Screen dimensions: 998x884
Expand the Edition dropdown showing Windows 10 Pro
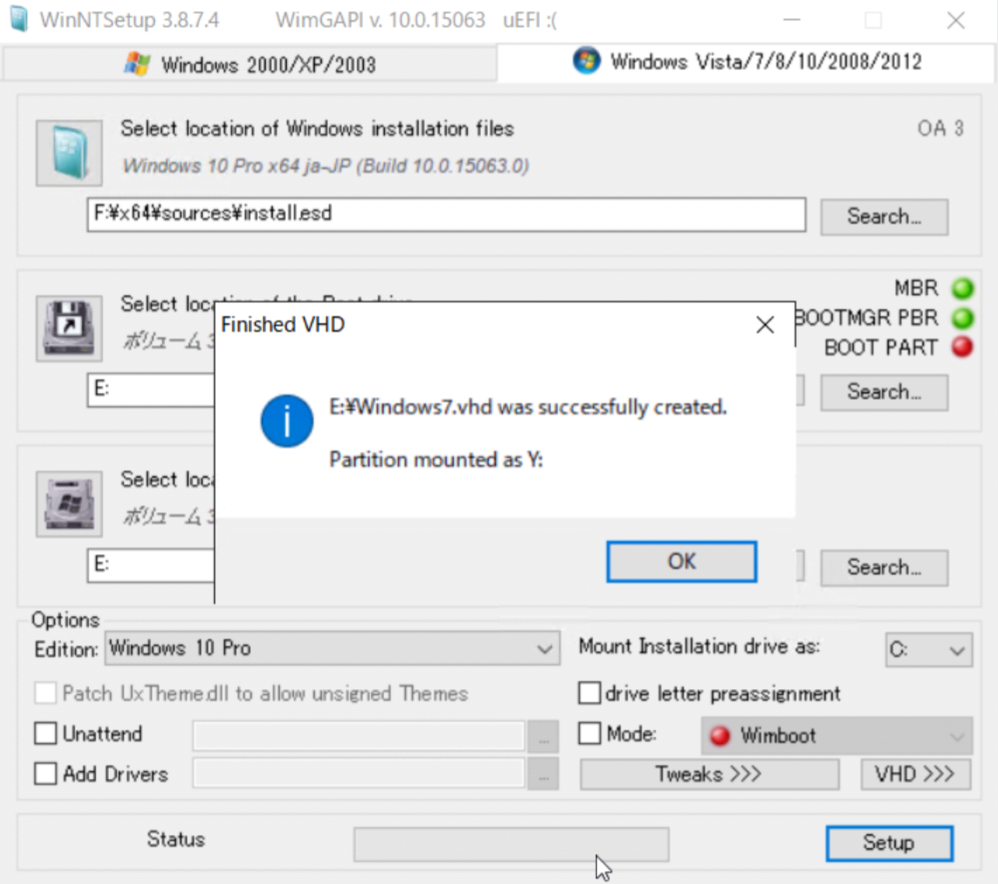(x=332, y=649)
